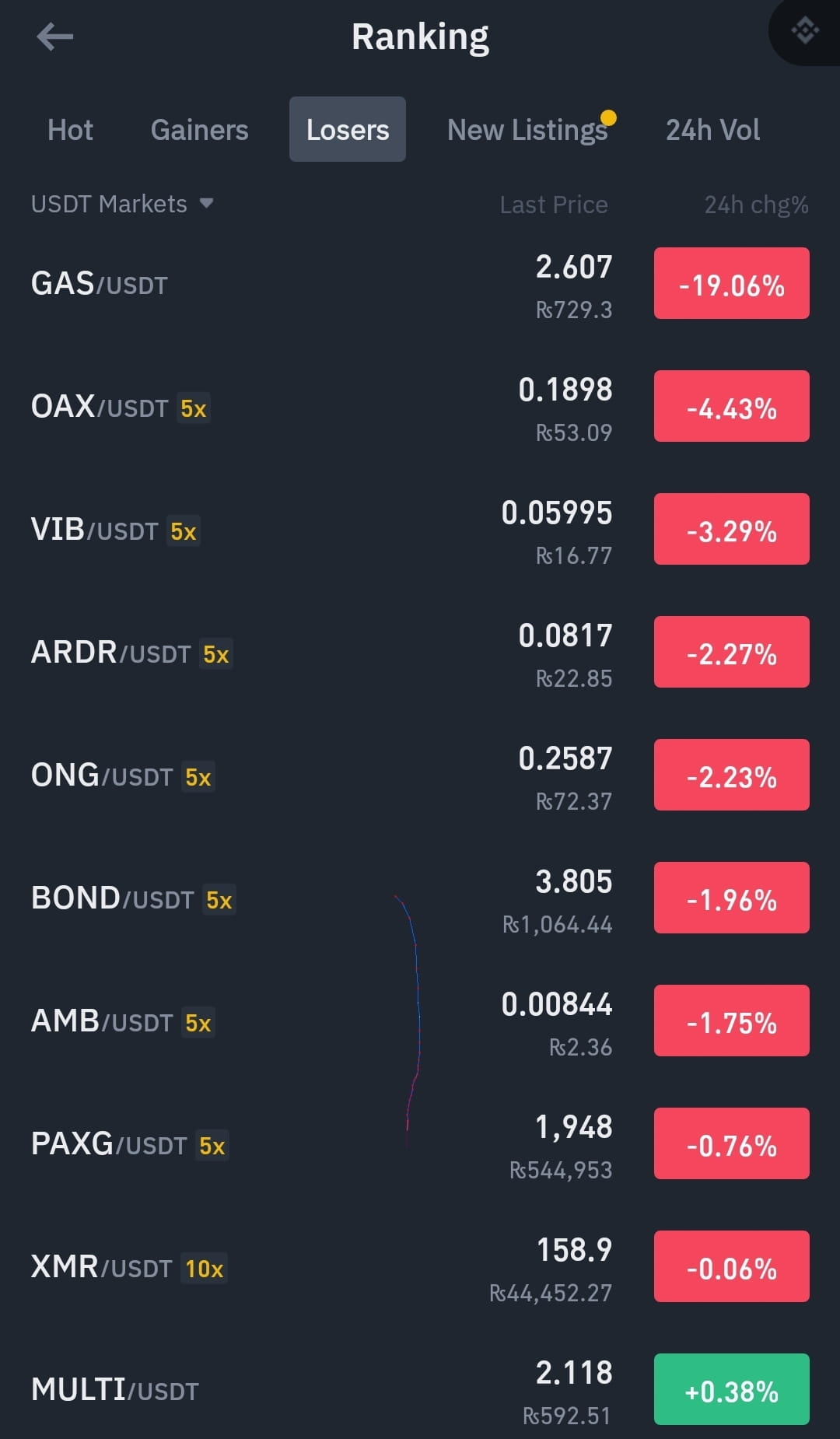Open the 24h Vol tab
The image size is (840, 1439).
click(x=713, y=130)
